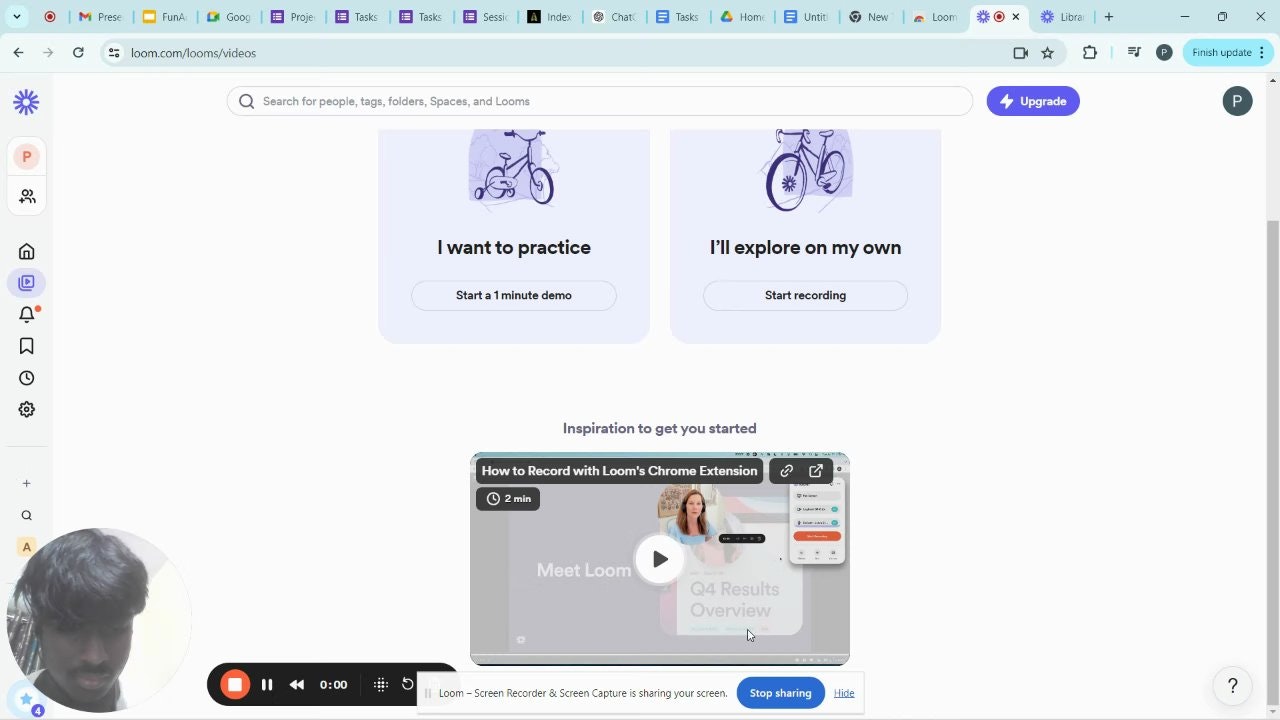Open the media control icon in Chrome toolbar

(x=1133, y=53)
